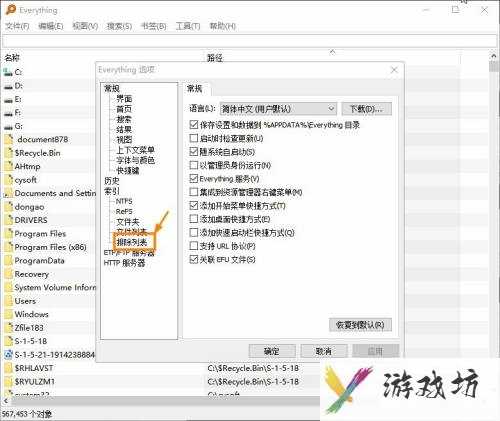Image resolution: width=500 pixels, height=421 pixels.
Task: Open 首页 page in options tree
Action: (124, 109)
